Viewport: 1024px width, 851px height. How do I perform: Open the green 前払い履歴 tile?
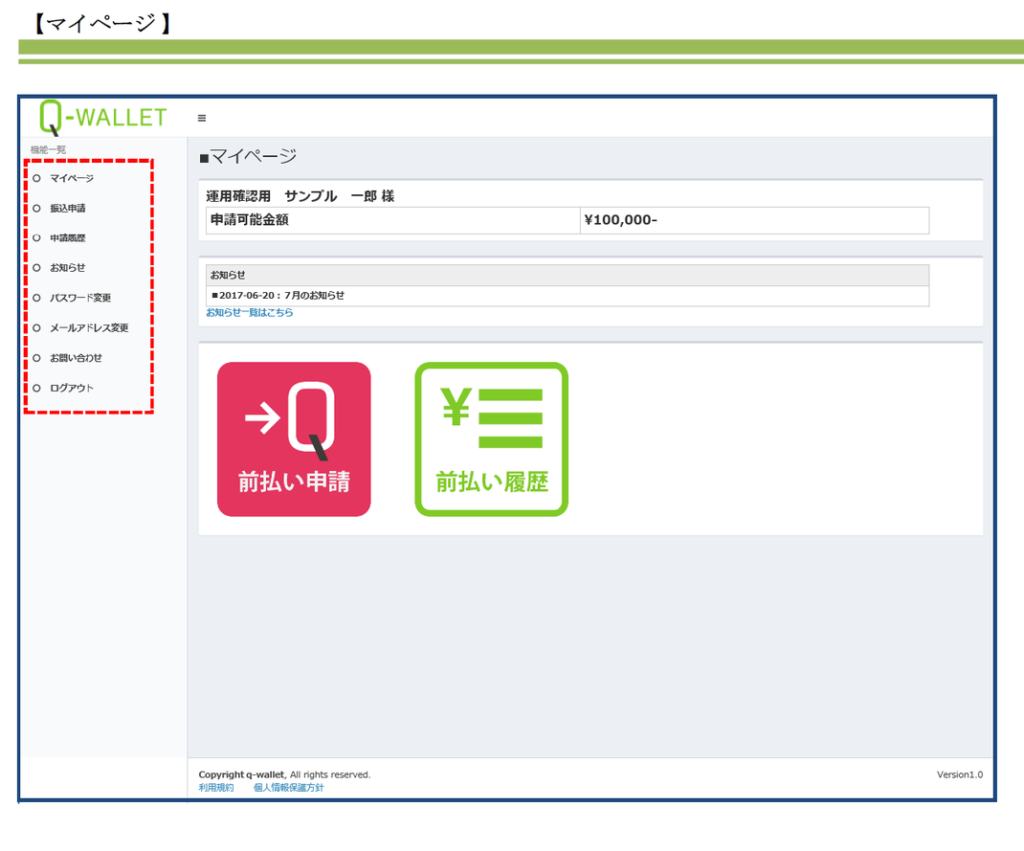(x=491, y=439)
